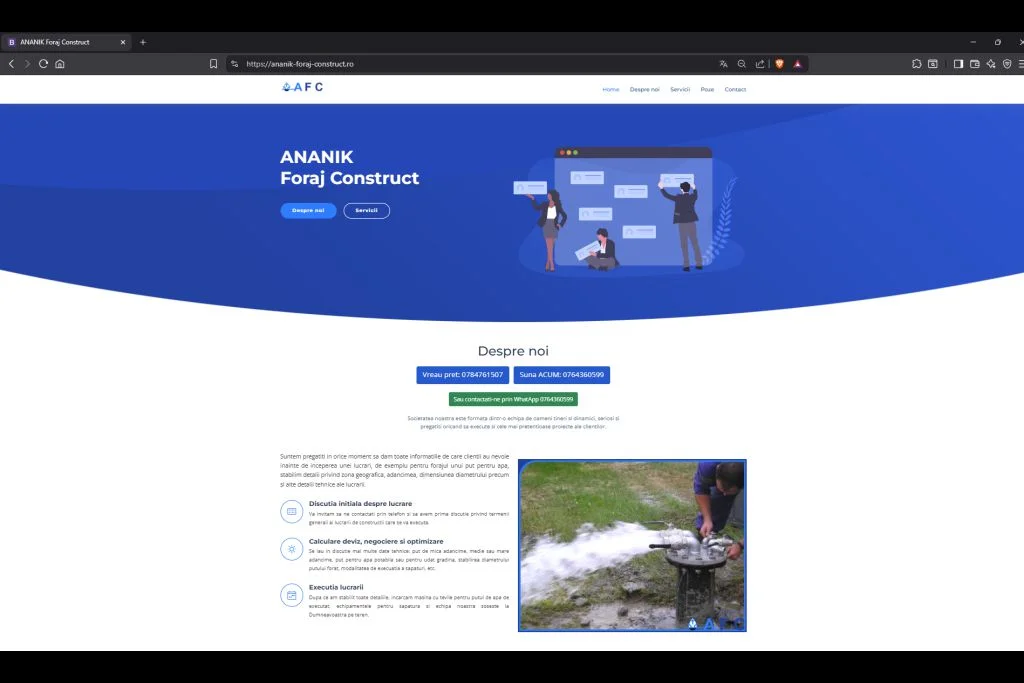Go to Contact in the top menu
The width and height of the screenshot is (1024, 683).
(735, 90)
